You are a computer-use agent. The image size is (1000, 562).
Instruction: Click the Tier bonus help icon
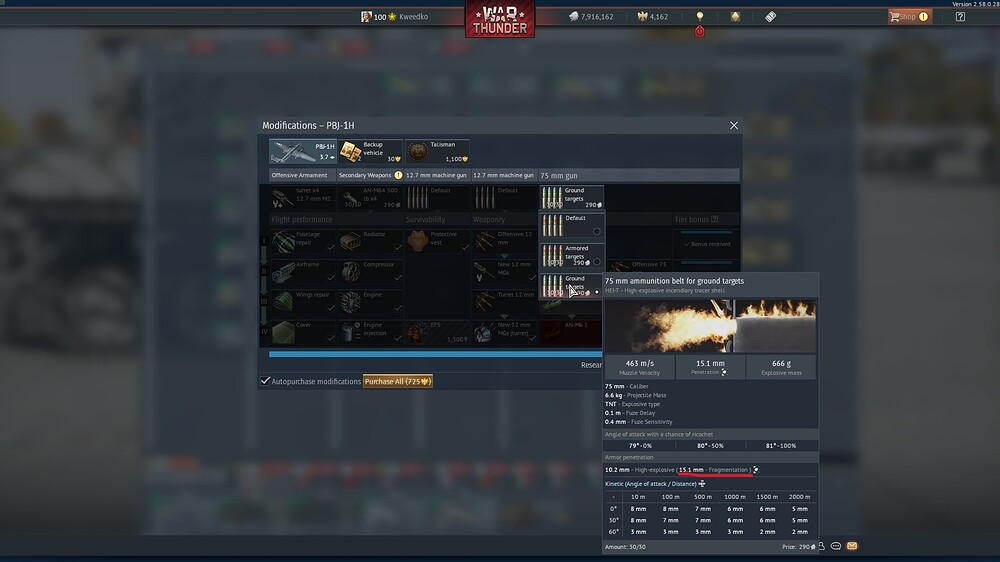pyautogui.click(x=714, y=219)
